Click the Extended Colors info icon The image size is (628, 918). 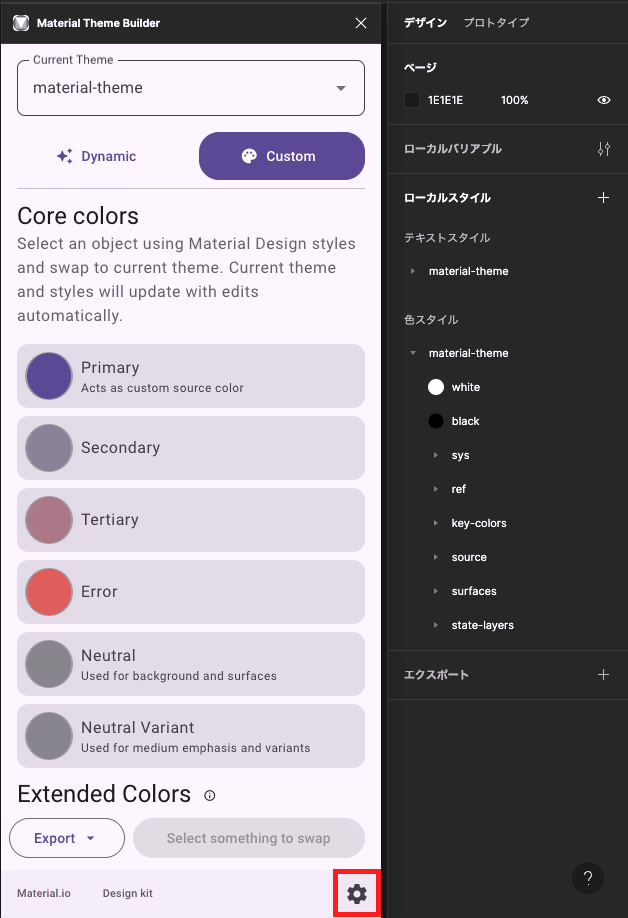[x=210, y=796]
